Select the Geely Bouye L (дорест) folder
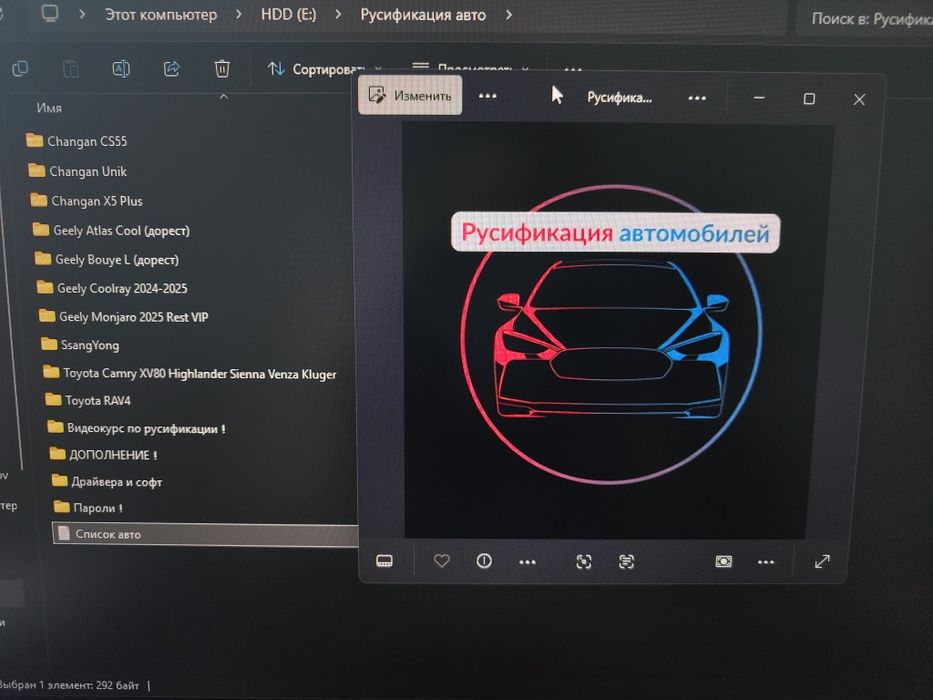 [x=106, y=260]
